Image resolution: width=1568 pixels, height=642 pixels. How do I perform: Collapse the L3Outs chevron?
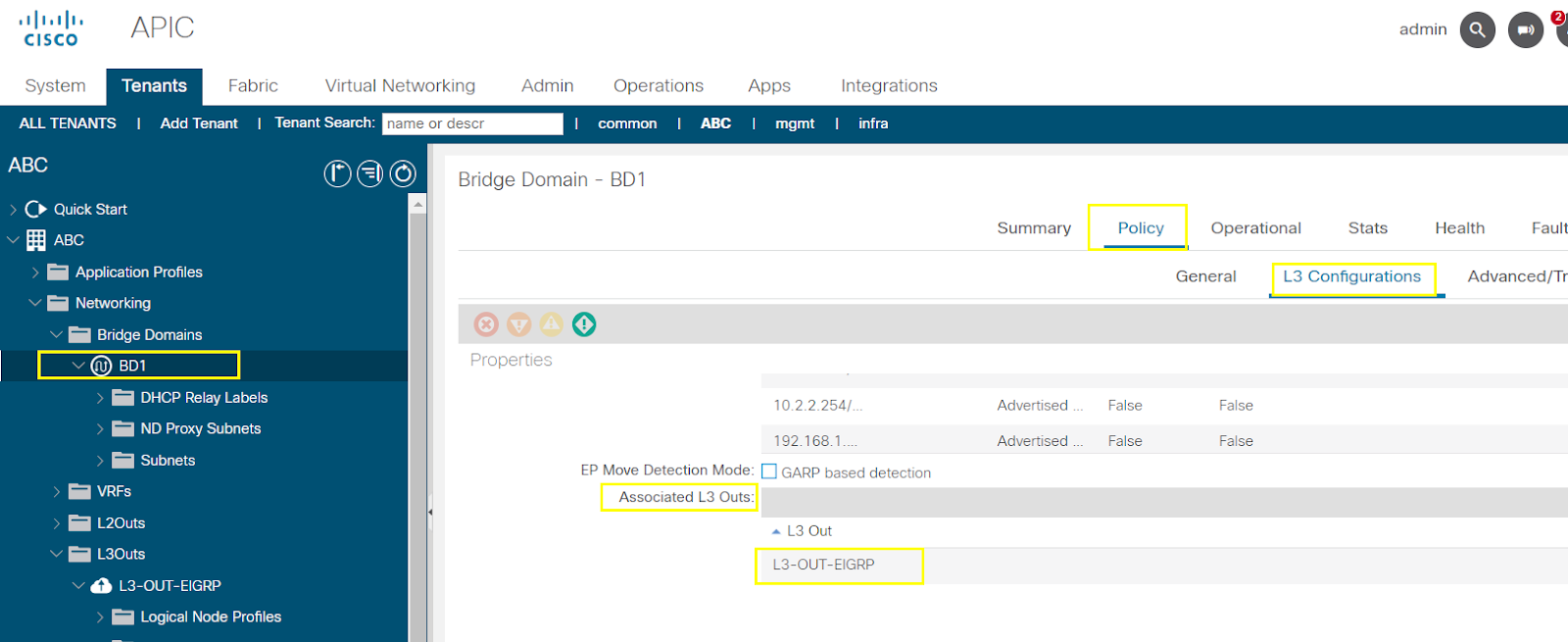(x=57, y=554)
